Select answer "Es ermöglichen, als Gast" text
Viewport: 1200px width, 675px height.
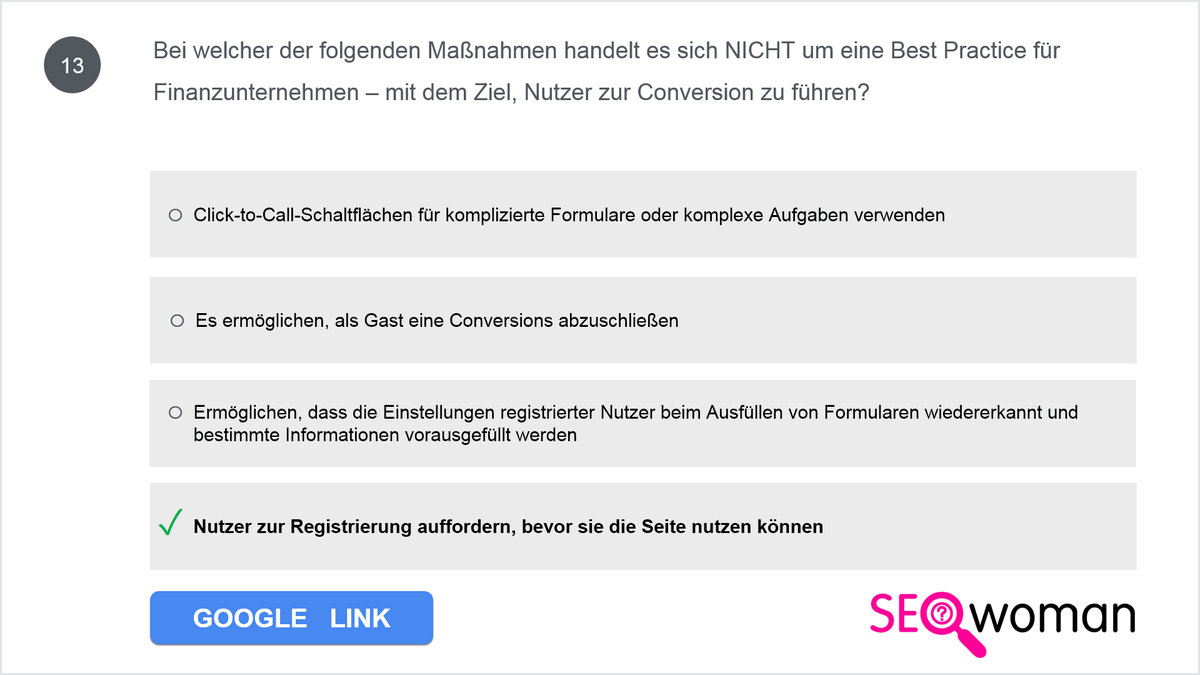(x=437, y=321)
